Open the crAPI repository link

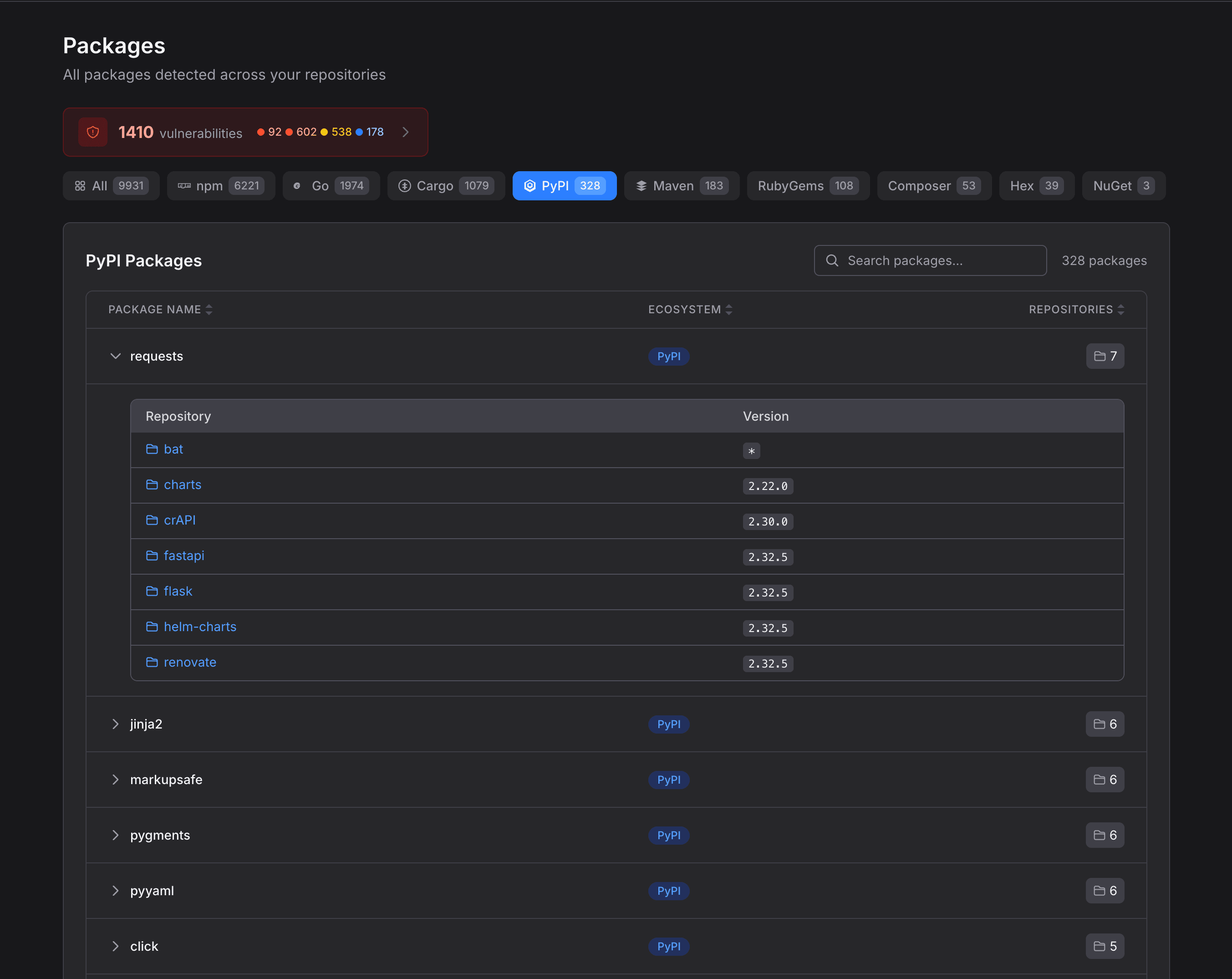(x=180, y=520)
